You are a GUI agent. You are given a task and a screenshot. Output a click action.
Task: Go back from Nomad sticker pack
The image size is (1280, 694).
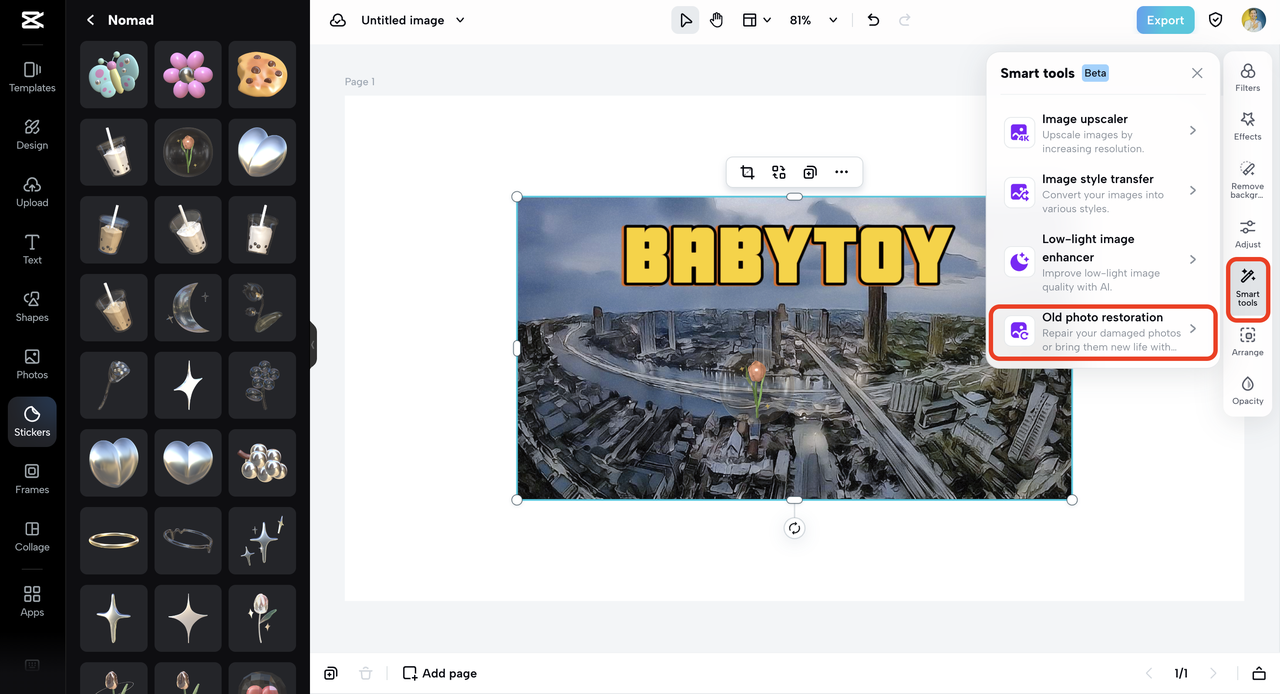pos(90,20)
